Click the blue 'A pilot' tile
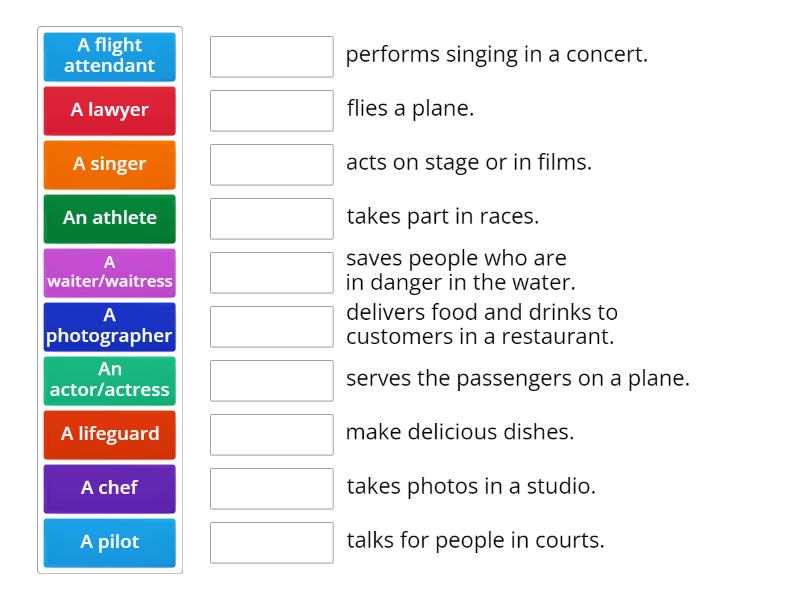This screenshot has width=800, height=600. point(110,542)
